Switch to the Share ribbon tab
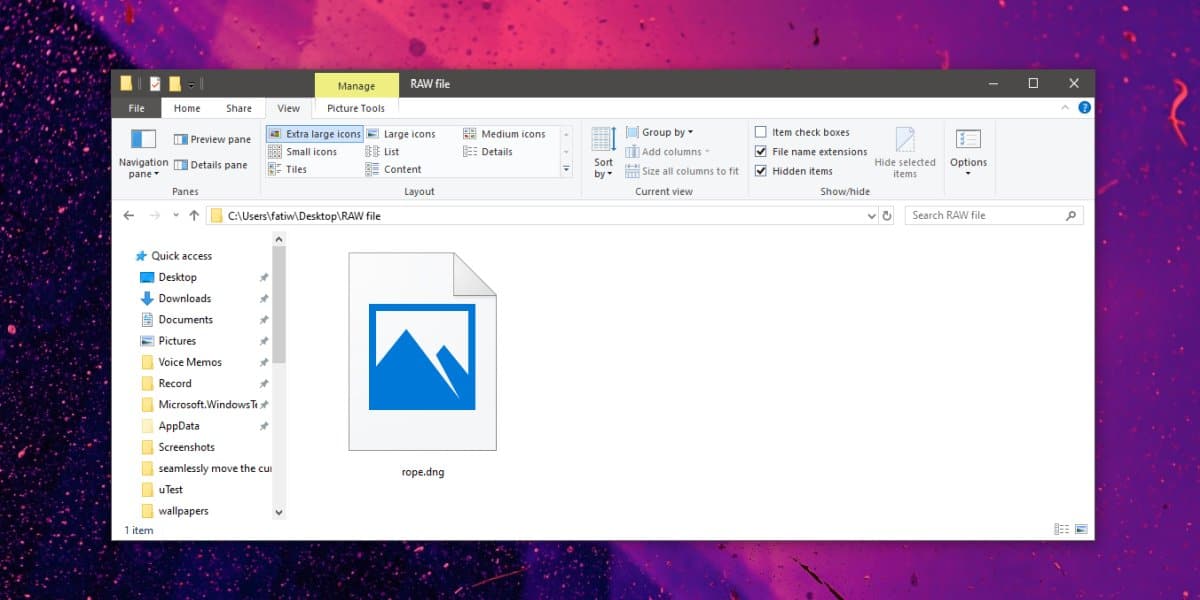The height and width of the screenshot is (600, 1200). tap(239, 108)
